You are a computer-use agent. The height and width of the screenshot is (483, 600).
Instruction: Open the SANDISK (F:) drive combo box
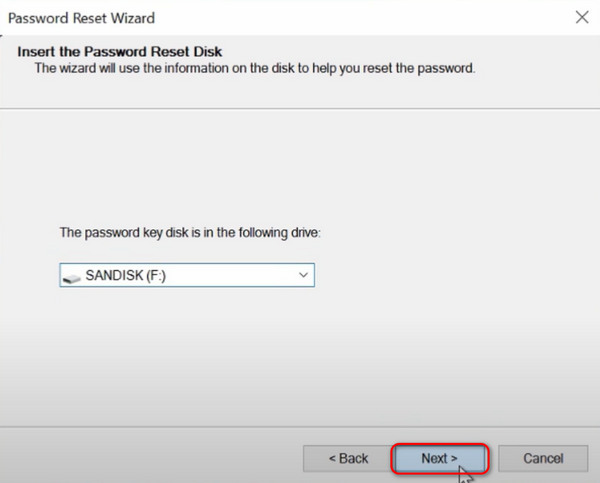coord(187,275)
